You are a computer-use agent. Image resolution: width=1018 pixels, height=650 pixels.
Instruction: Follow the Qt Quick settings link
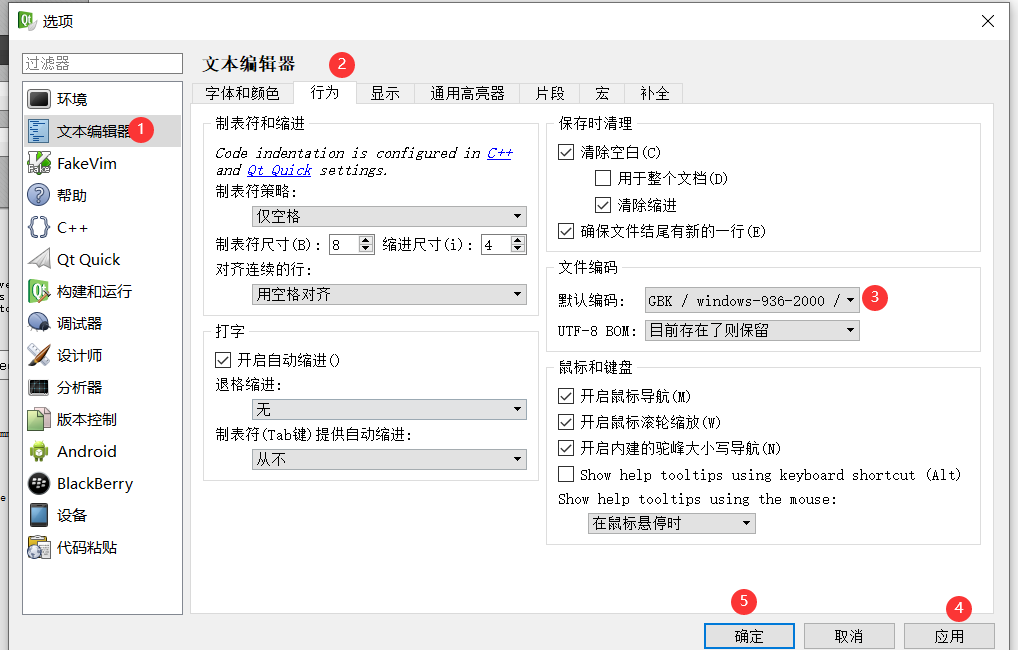pos(279,170)
